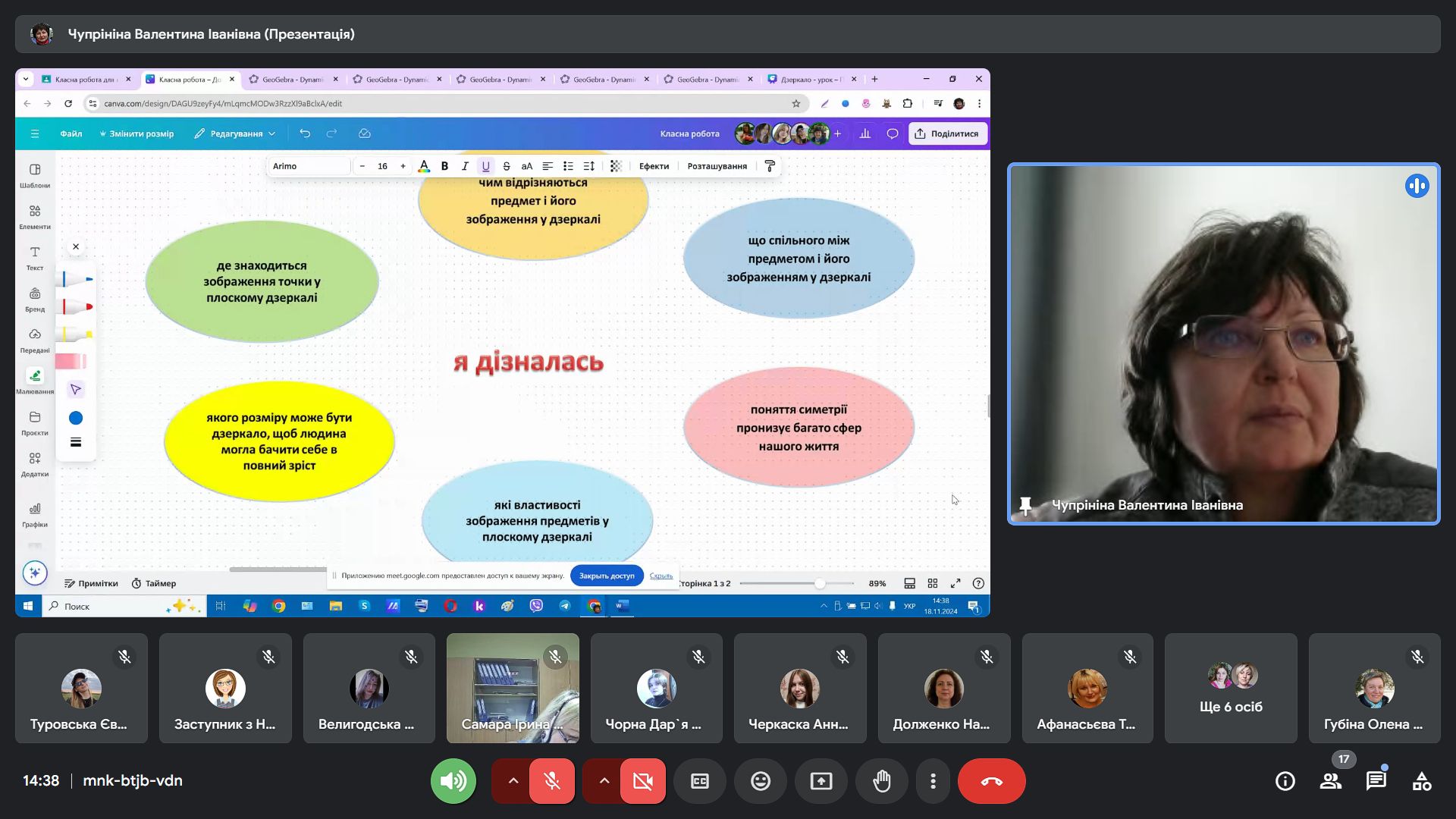
Task: Click Скрыть link on sharing bar
Action: pos(661,576)
